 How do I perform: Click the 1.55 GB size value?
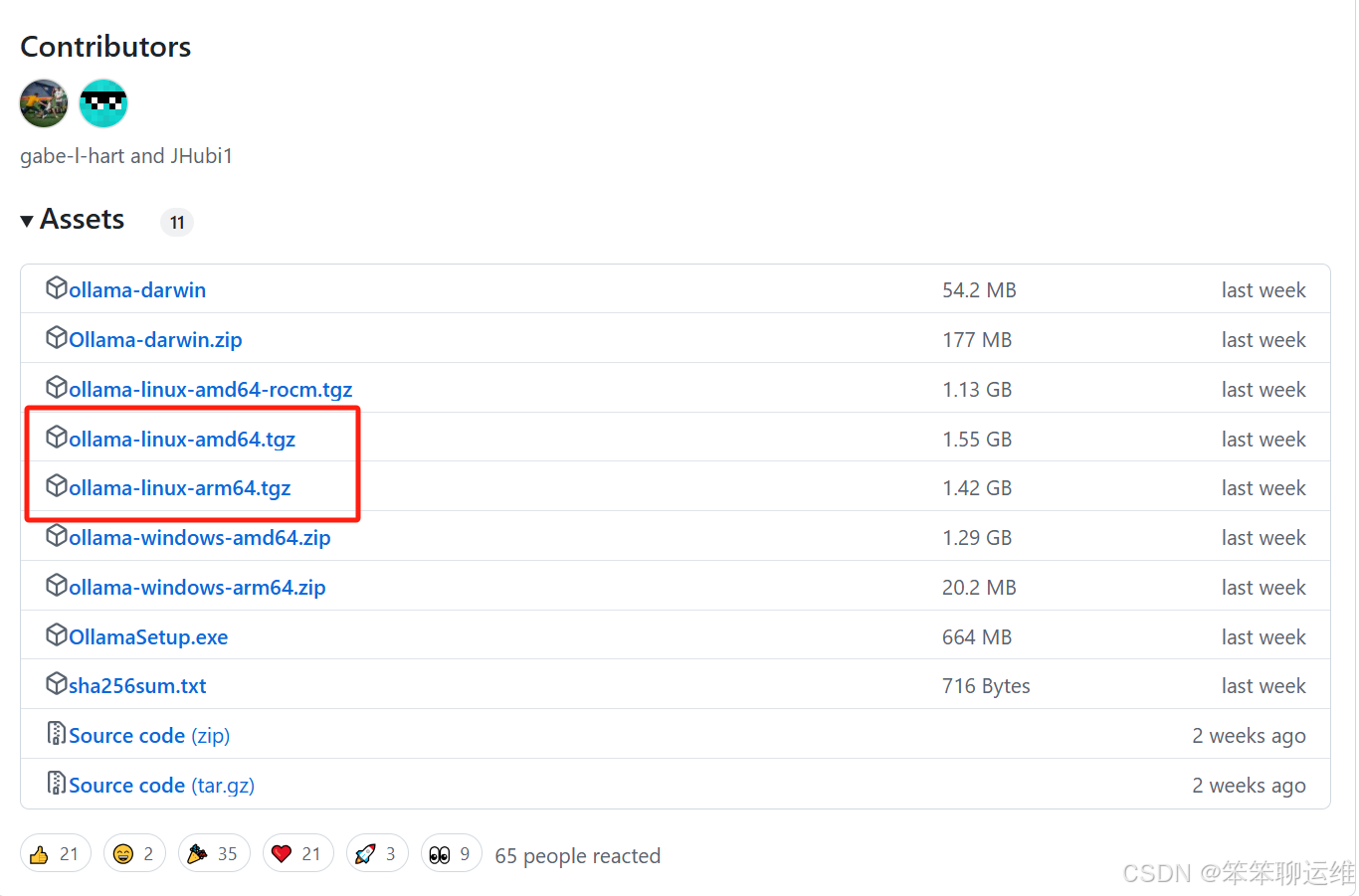[977, 440]
